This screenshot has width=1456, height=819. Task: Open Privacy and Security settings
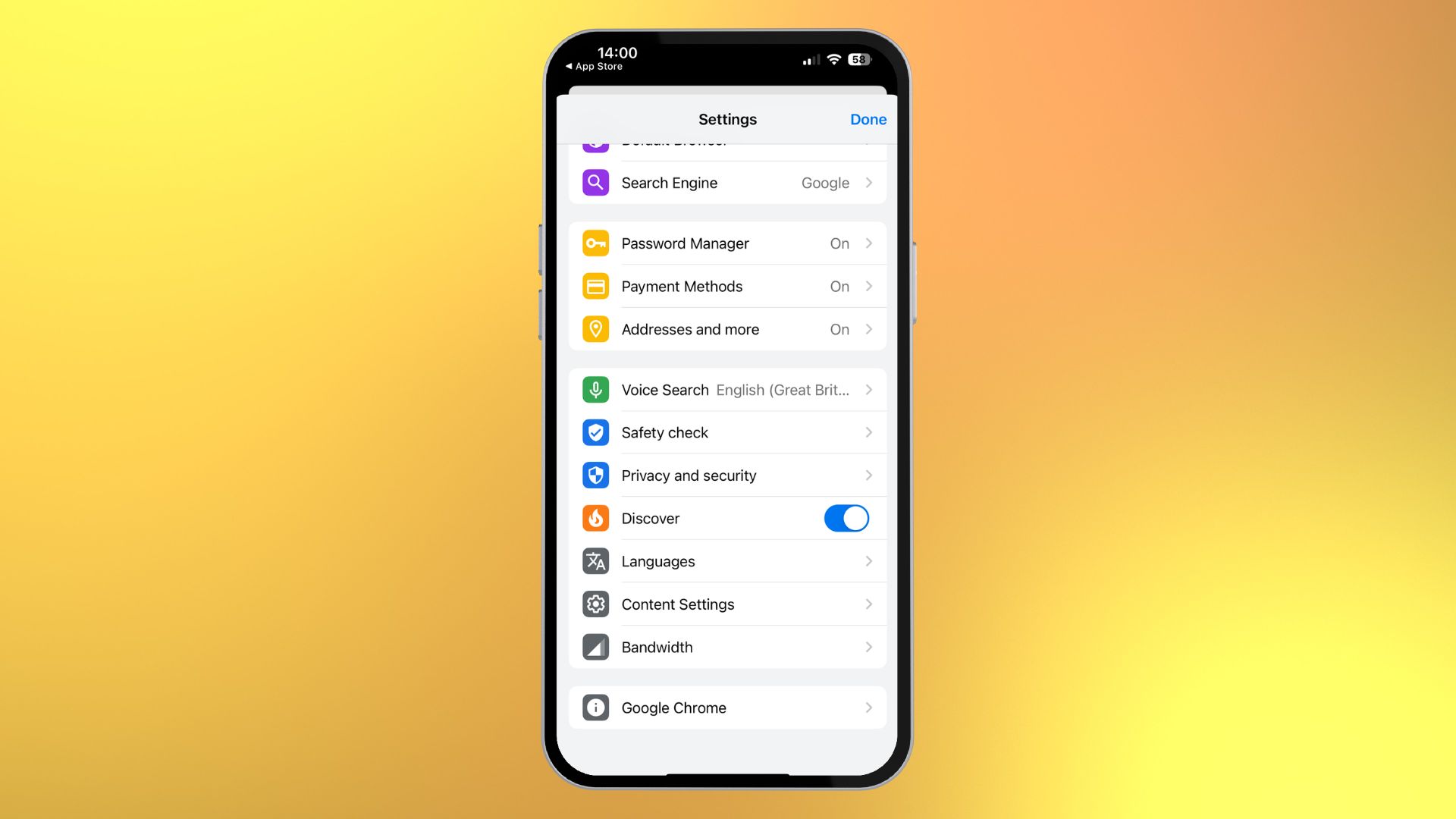pos(727,475)
